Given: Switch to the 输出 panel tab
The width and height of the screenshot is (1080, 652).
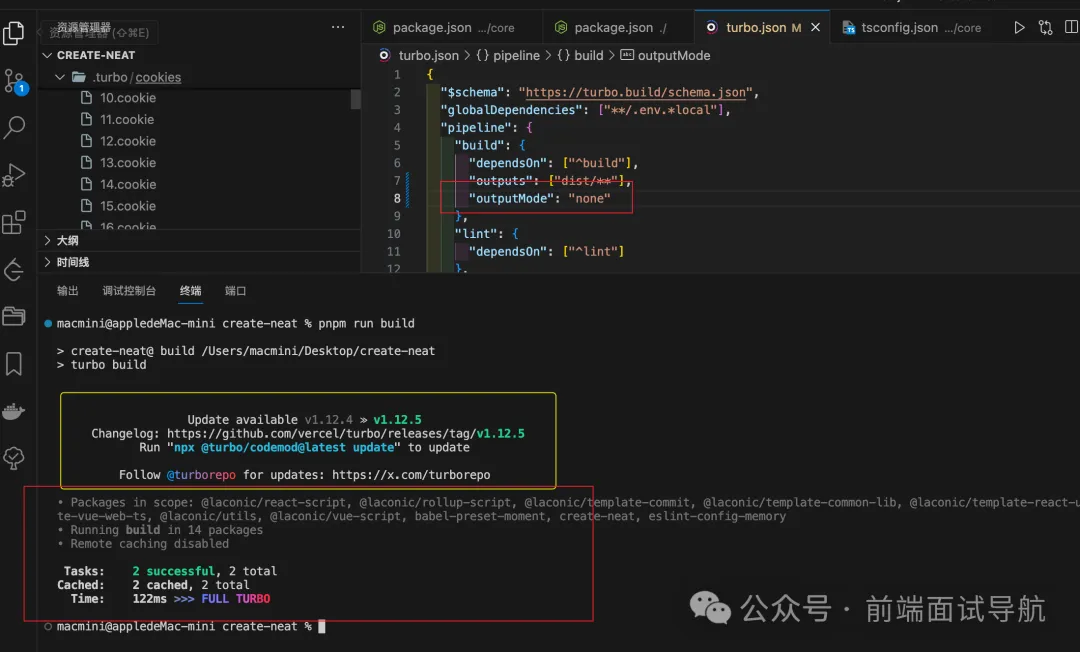Looking at the screenshot, I should click(x=68, y=291).
